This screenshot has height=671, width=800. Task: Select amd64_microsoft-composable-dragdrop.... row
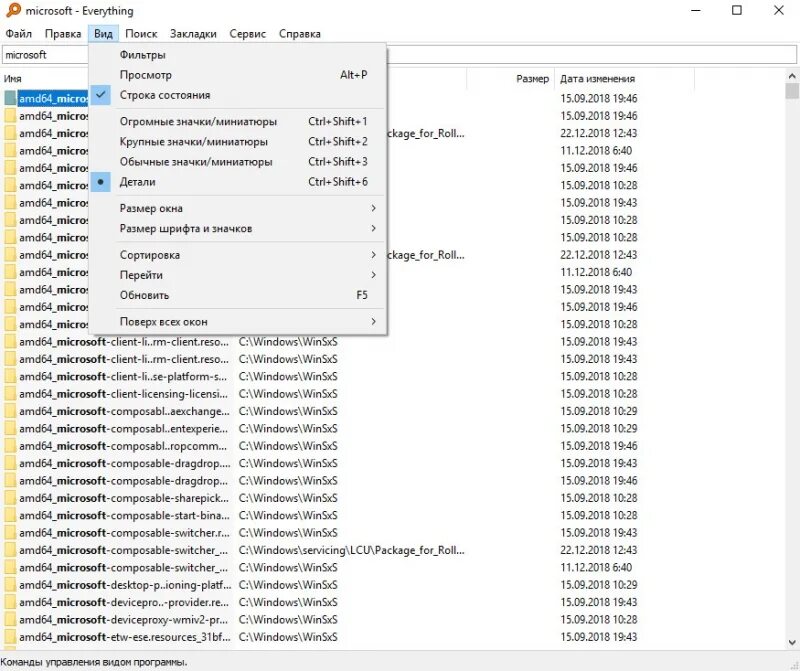(x=124, y=463)
